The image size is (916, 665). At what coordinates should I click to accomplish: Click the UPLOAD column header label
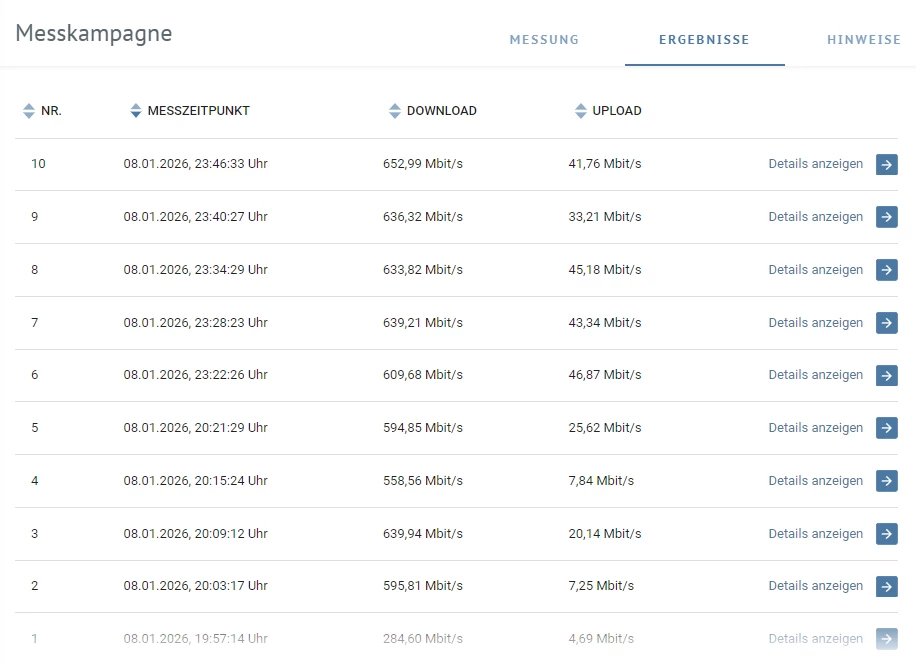(617, 110)
